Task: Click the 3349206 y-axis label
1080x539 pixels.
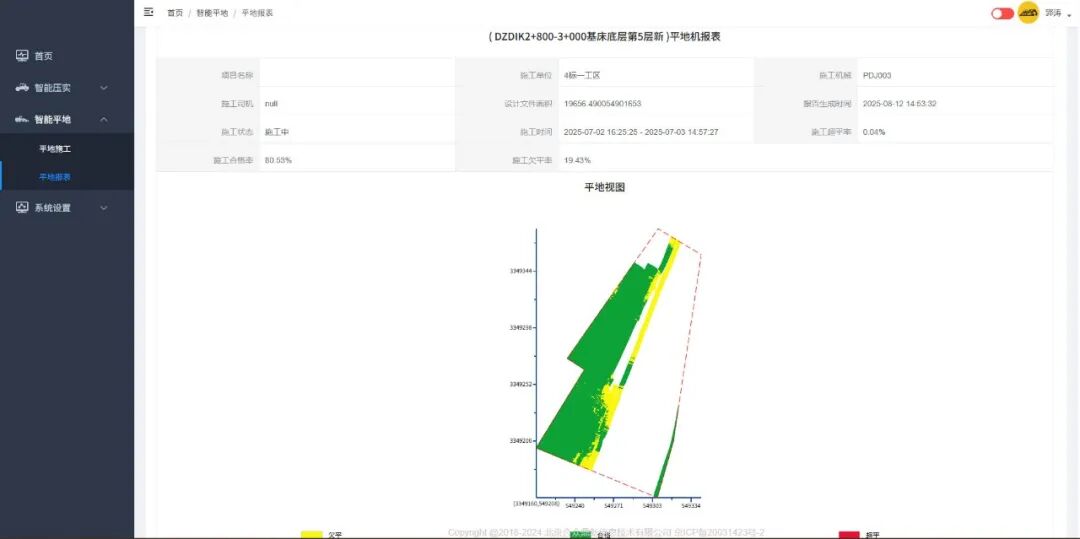Action: (x=521, y=441)
